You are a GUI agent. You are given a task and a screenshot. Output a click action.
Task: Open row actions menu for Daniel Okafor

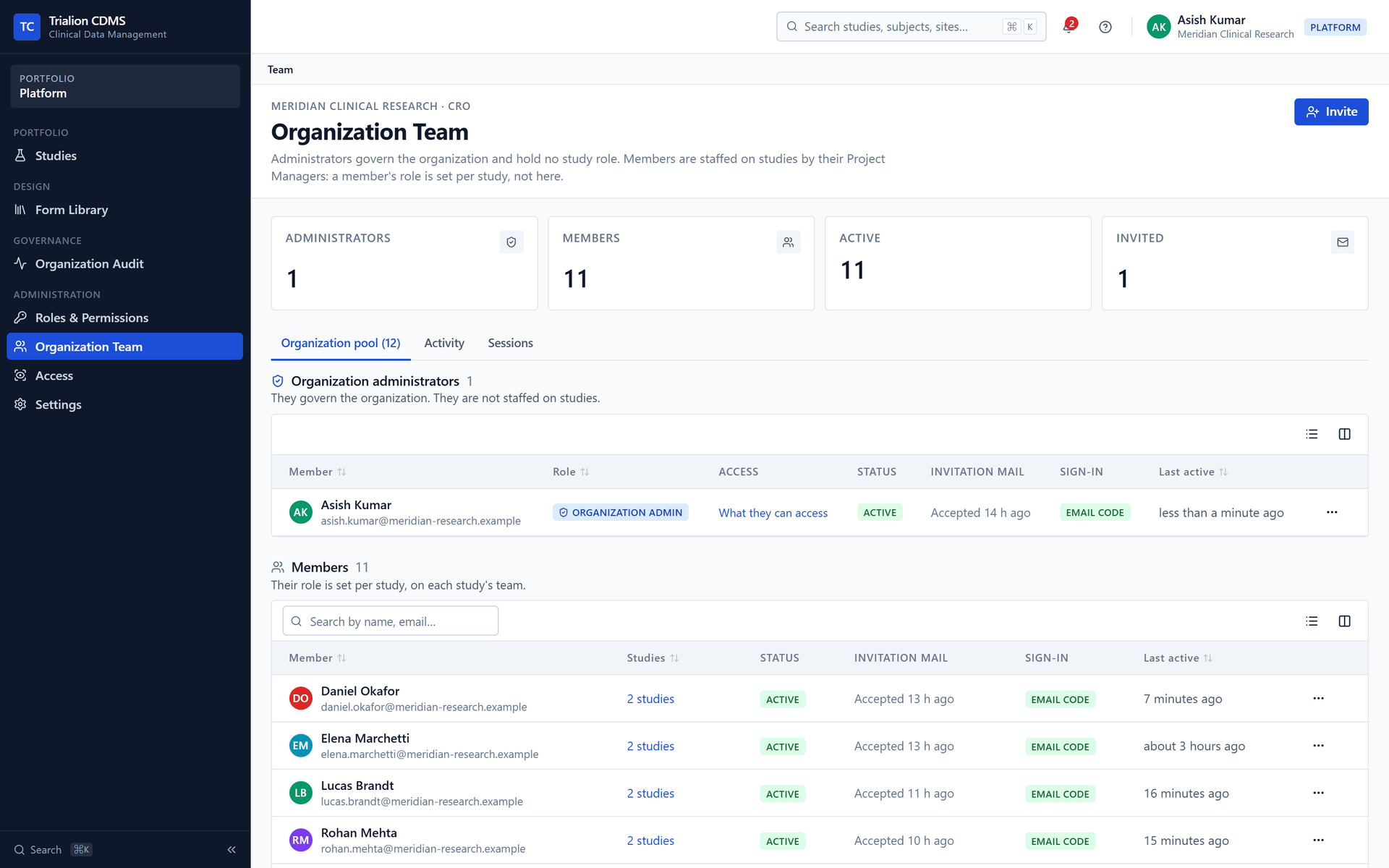[1318, 698]
